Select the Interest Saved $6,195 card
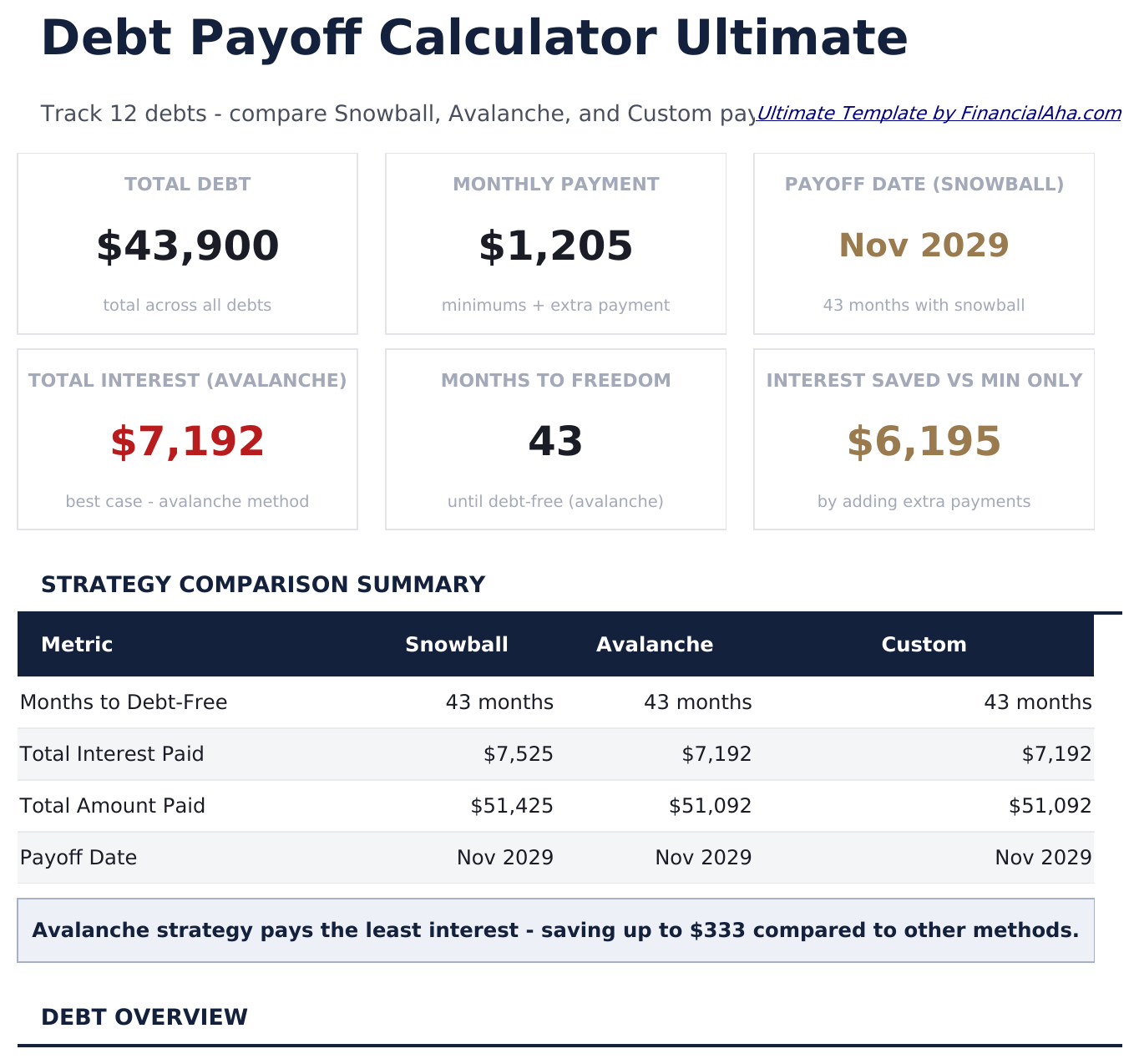Screen dimensions: 1139x1064 (x=924, y=440)
